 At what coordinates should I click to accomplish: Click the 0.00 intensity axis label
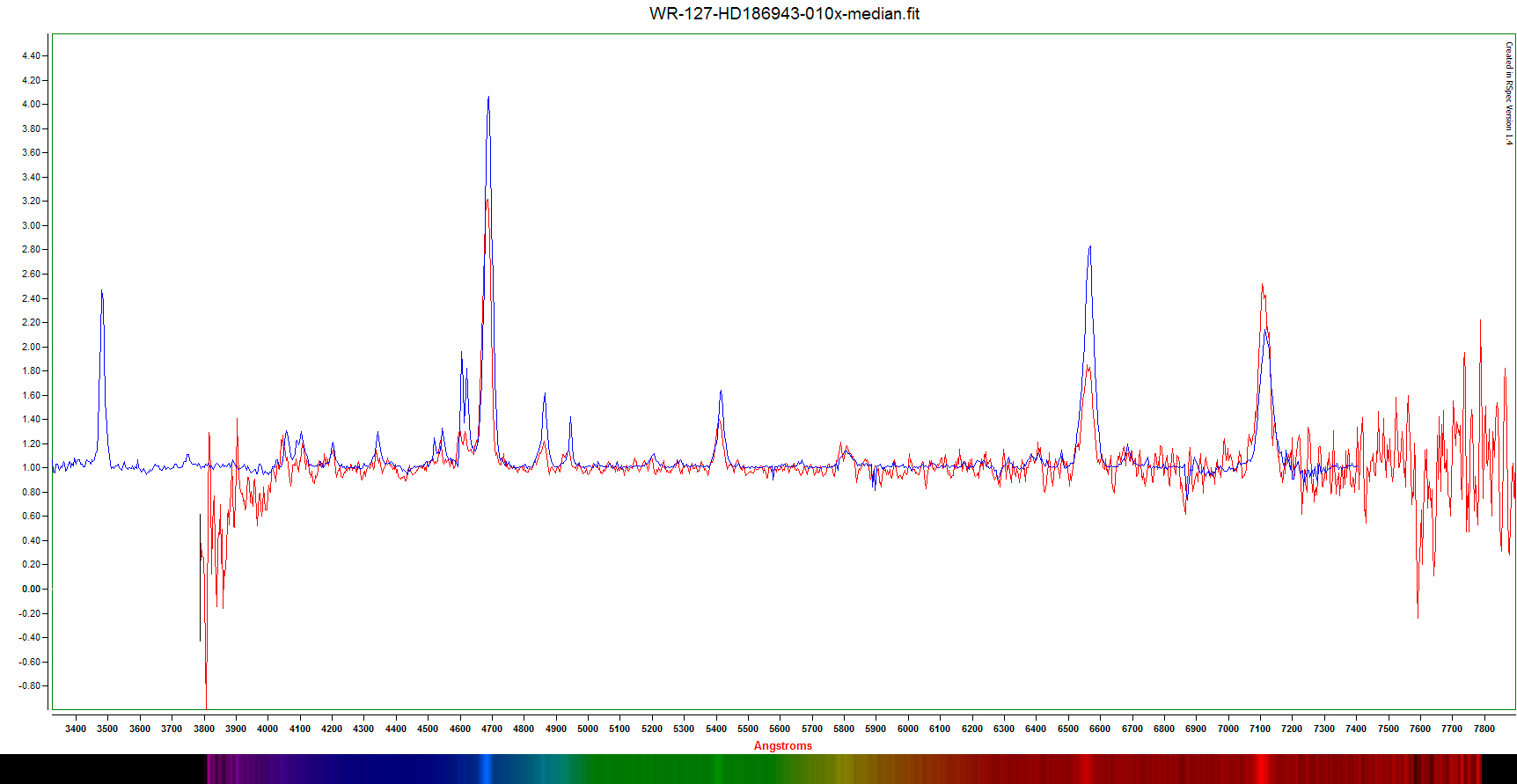[31, 589]
